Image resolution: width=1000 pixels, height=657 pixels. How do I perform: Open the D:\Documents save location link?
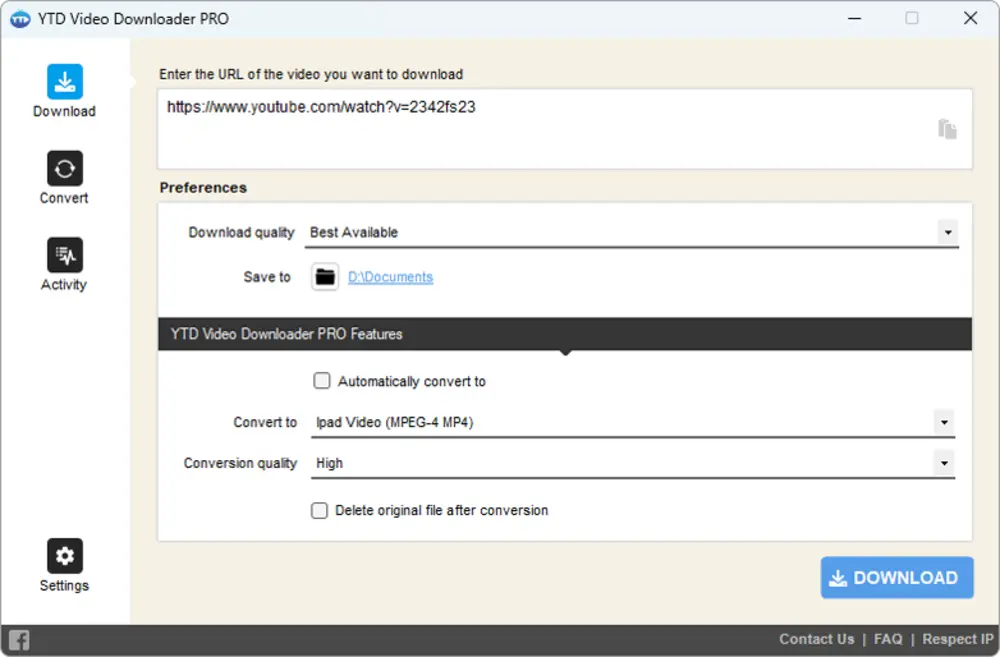click(x=390, y=277)
